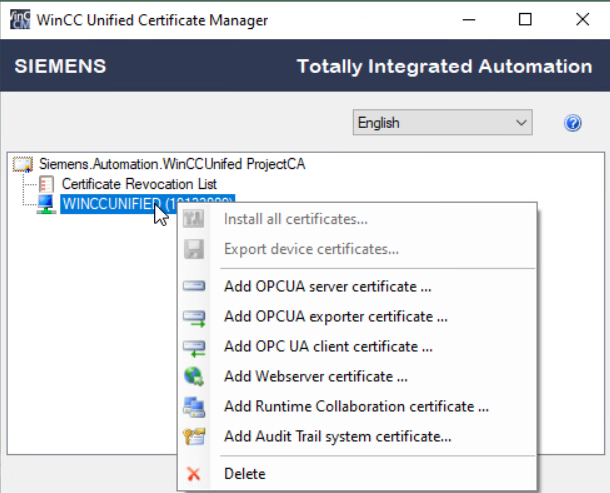Select Add Audit Trail system certificate
The height and width of the screenshot is (493, 610).
338,437
